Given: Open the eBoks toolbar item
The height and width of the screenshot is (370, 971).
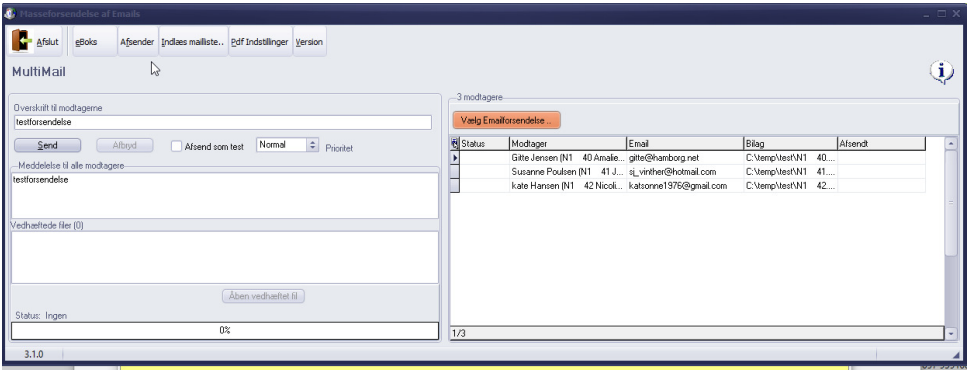Looking at the screenshot, I should pos(95,42).
